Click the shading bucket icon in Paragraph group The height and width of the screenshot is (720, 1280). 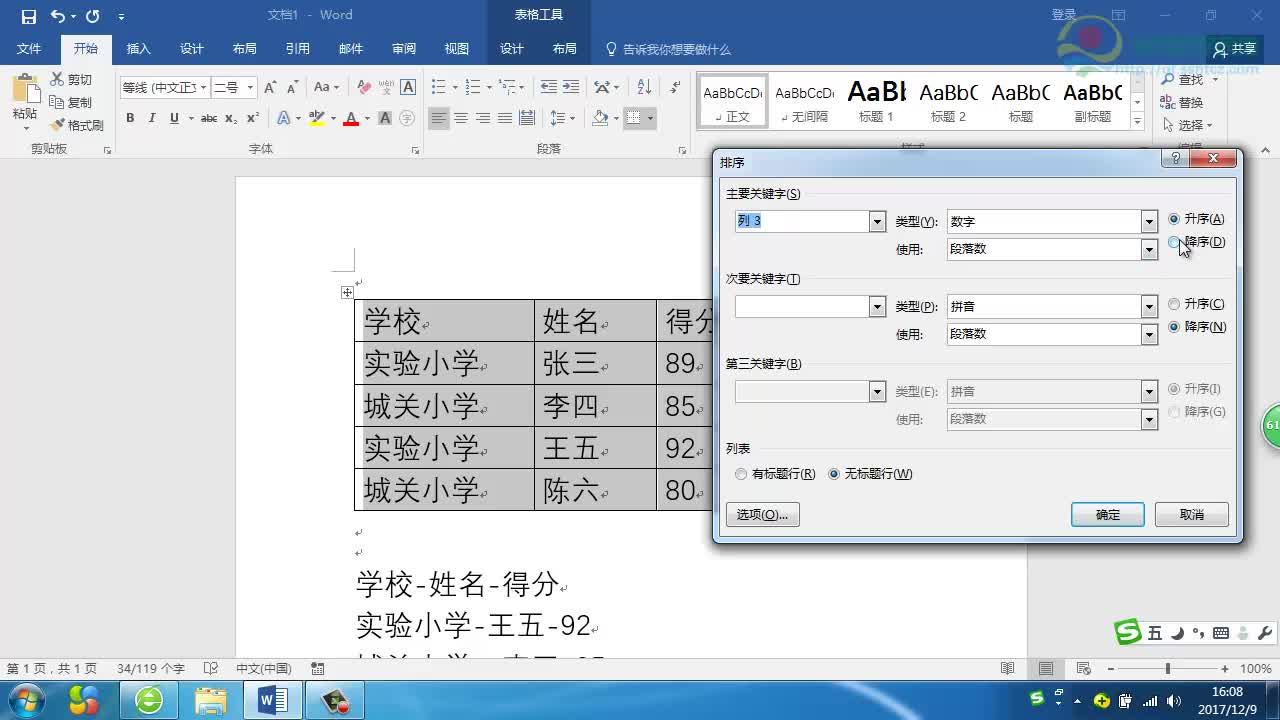[601, 117]
